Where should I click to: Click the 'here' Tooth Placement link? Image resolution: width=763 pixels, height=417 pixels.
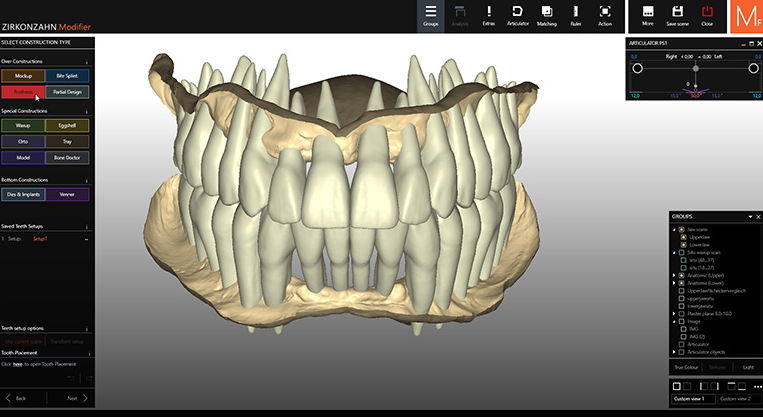[17, 364]
